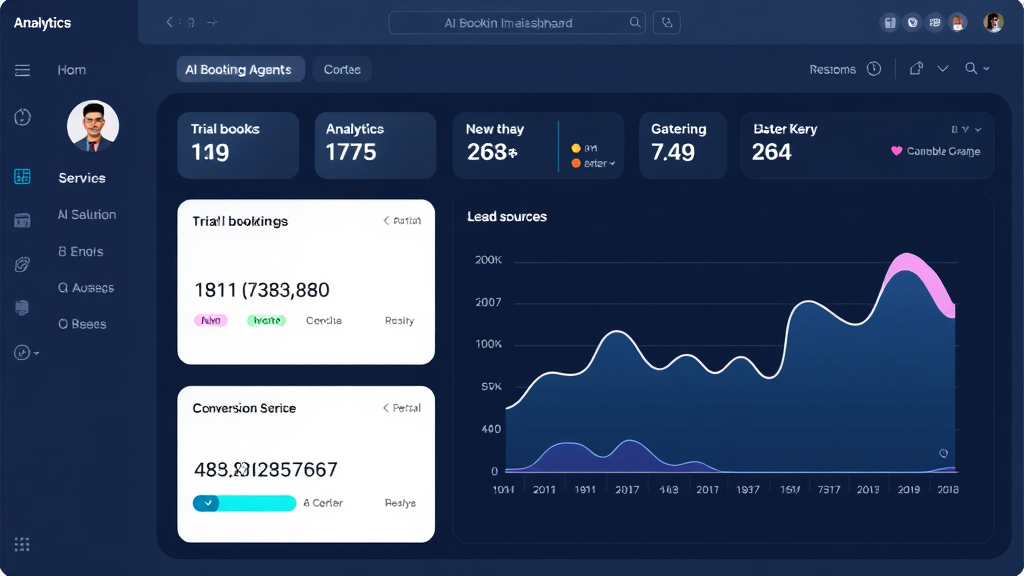Open the Gatering 7.49 stat card
1024x576 pixels.
682,145
